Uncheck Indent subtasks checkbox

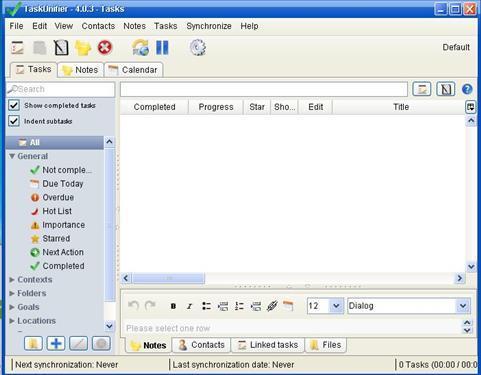pos(14,121)
